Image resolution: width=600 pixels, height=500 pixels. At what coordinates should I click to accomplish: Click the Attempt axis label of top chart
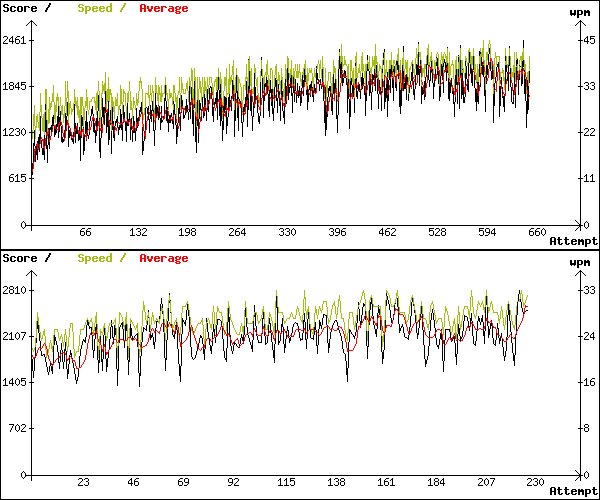574,241
